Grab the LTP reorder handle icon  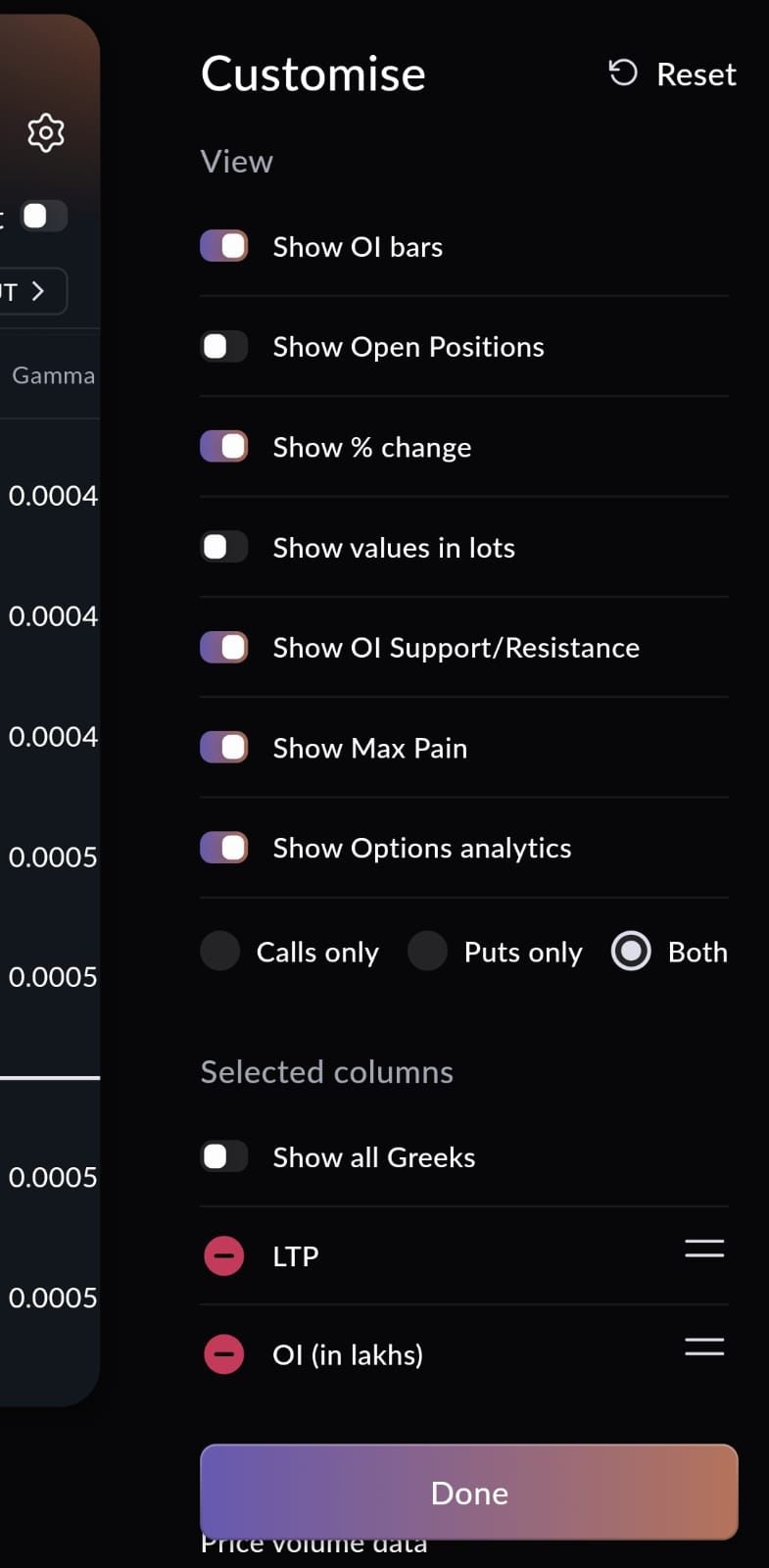(x=703, y=1249)
